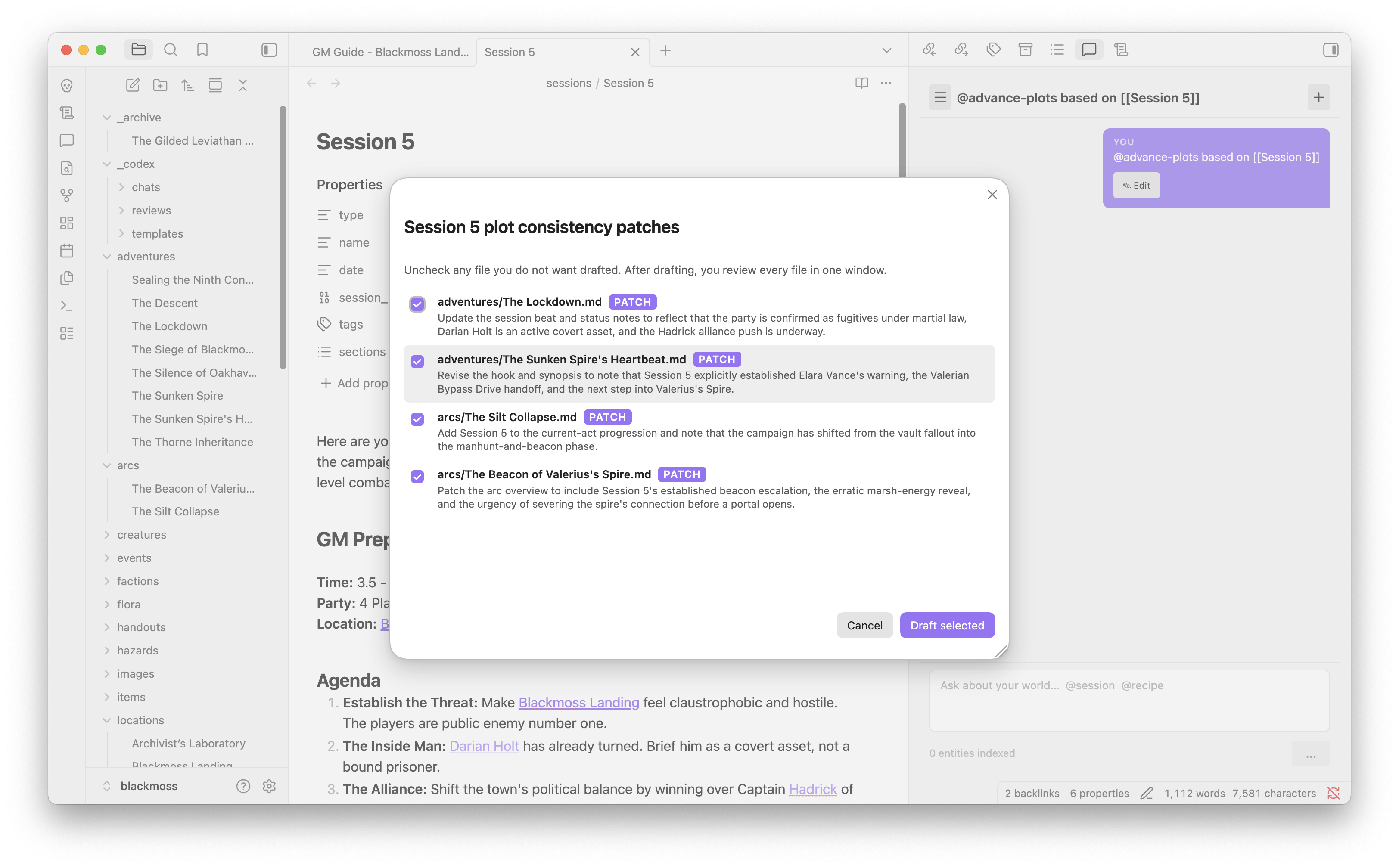
Task: Expand the creatures folder
Action: [107, 535]
